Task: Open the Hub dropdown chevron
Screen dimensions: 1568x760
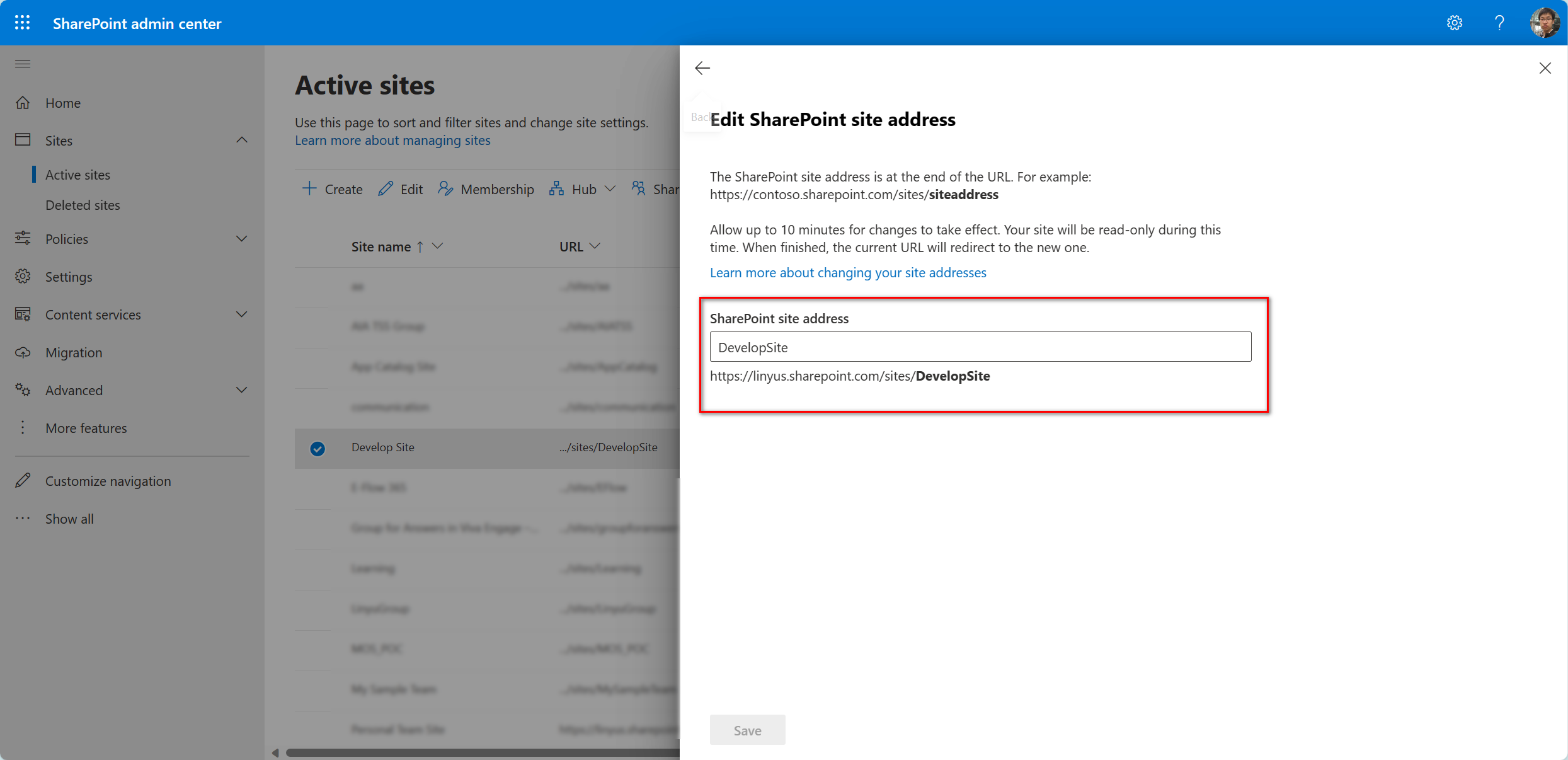Action: coord(610,188)
